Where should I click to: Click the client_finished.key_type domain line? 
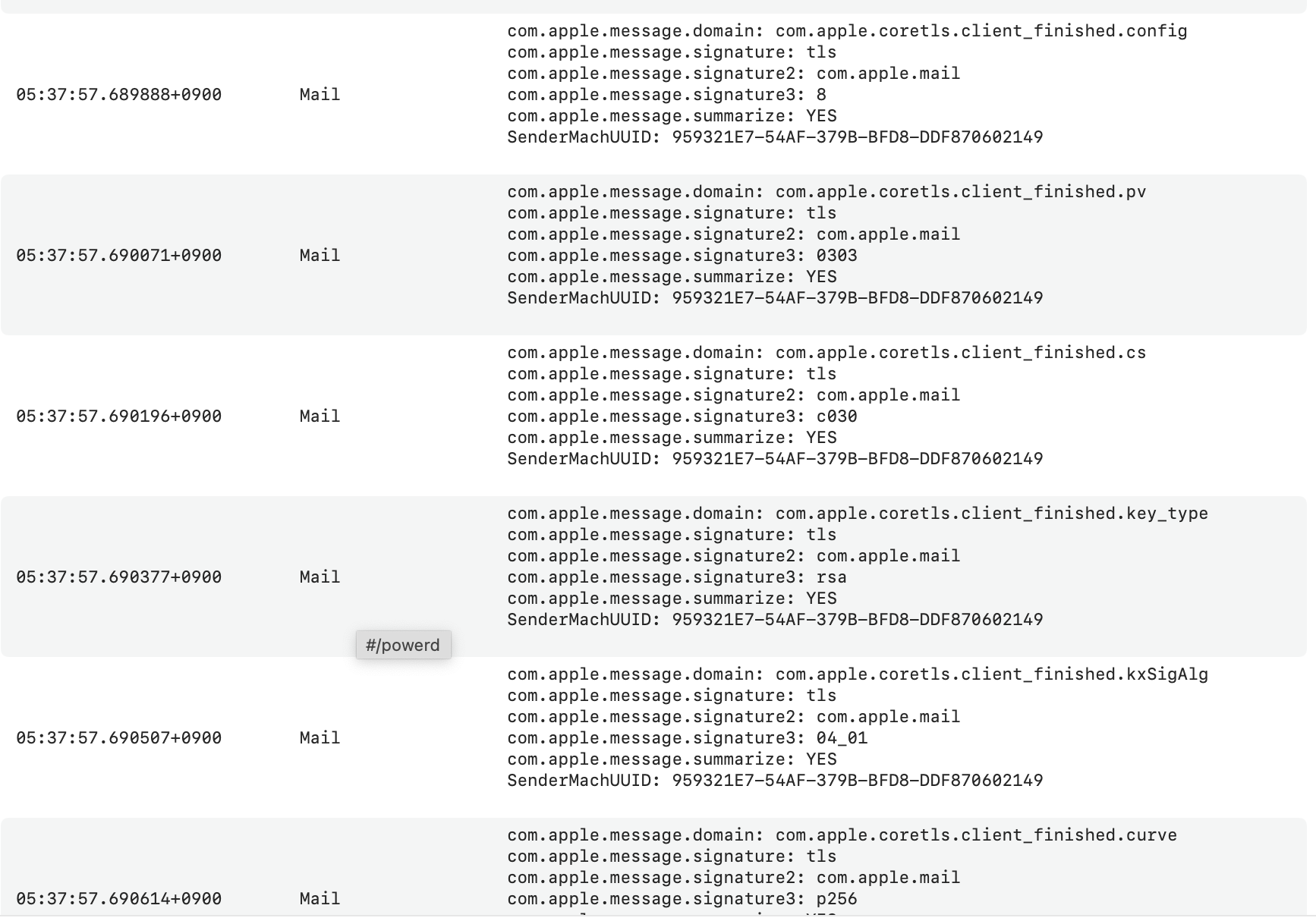click(x=858, y=514)
